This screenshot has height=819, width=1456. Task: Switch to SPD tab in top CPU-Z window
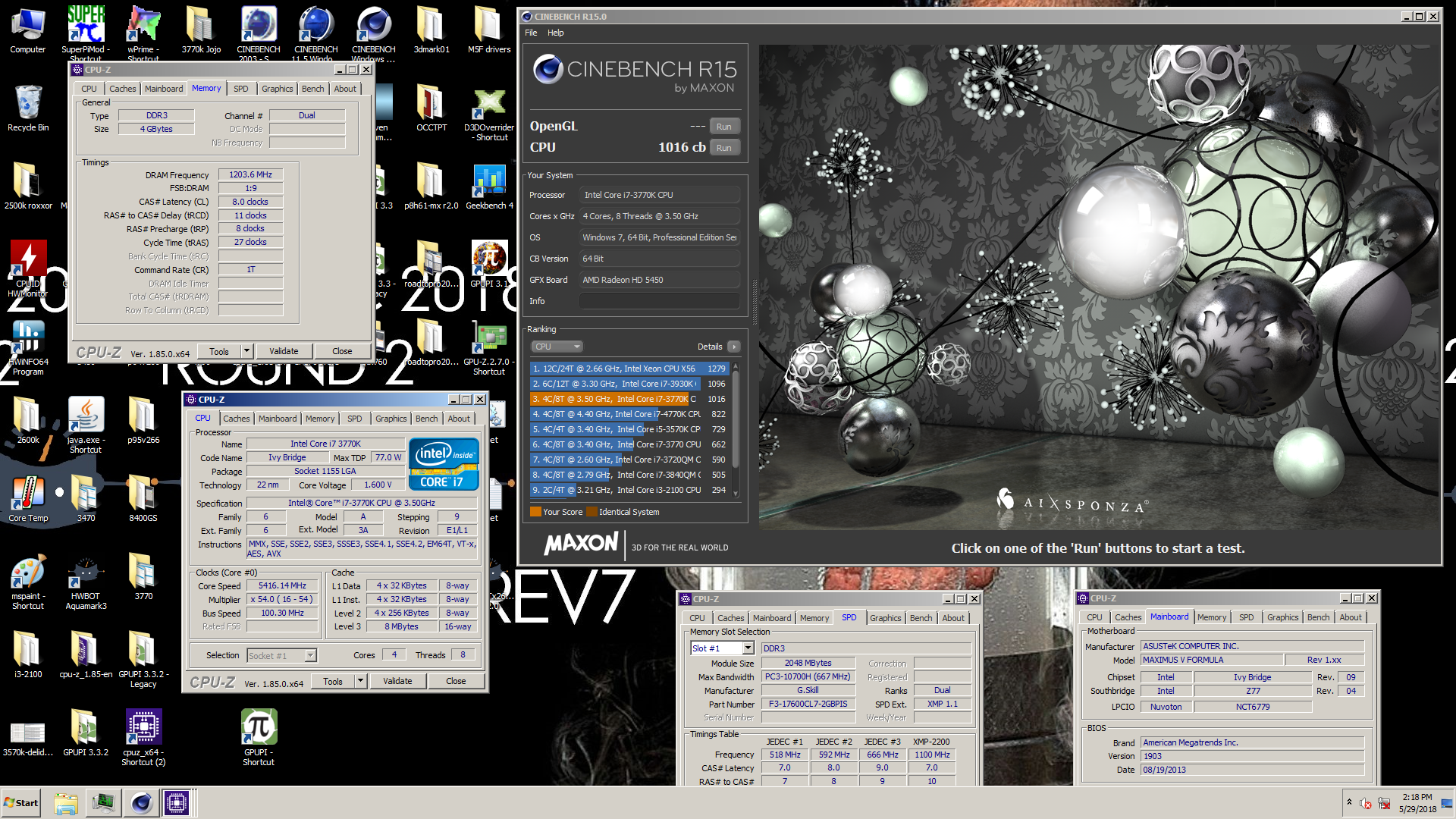coord(241,89)
